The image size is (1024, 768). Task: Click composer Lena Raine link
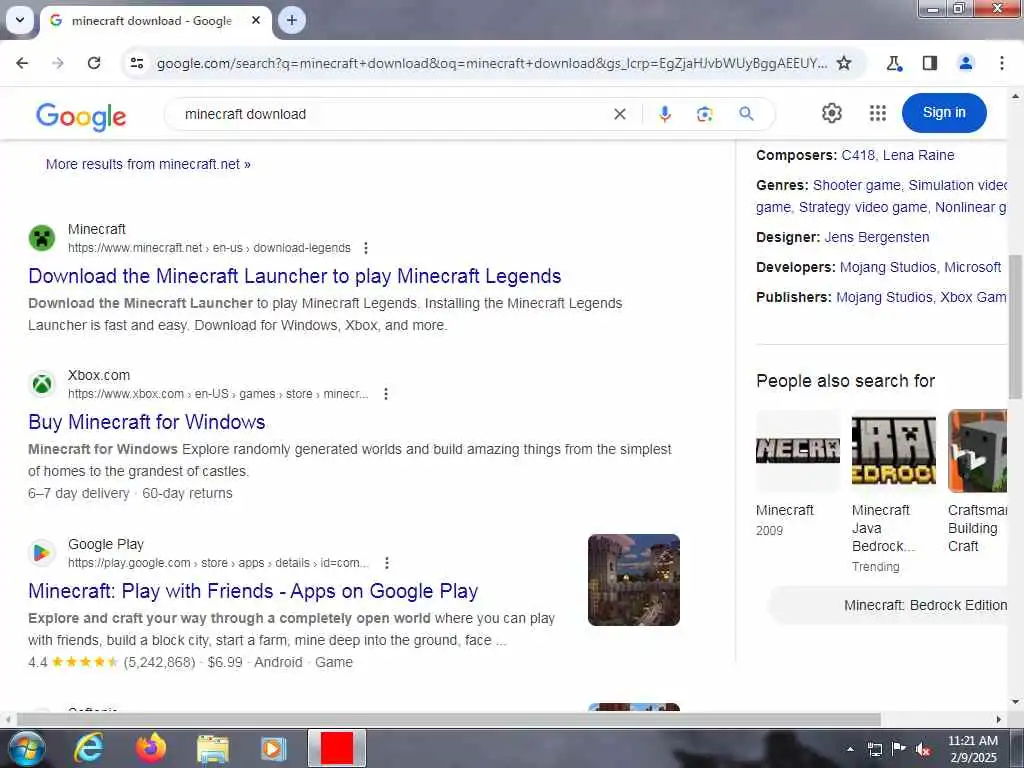918,155
